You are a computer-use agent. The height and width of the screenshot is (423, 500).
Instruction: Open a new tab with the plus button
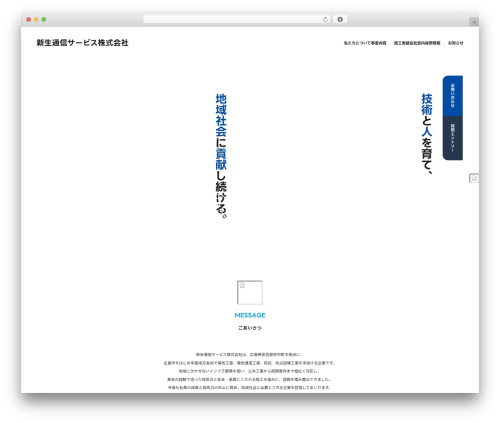pyautogui.click(x=474, y=22)
